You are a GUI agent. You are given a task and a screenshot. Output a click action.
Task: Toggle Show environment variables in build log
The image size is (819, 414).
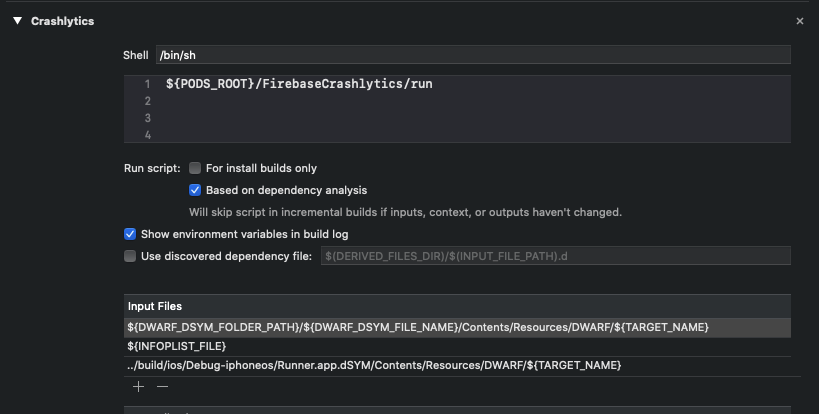click(x=130, y=234)
